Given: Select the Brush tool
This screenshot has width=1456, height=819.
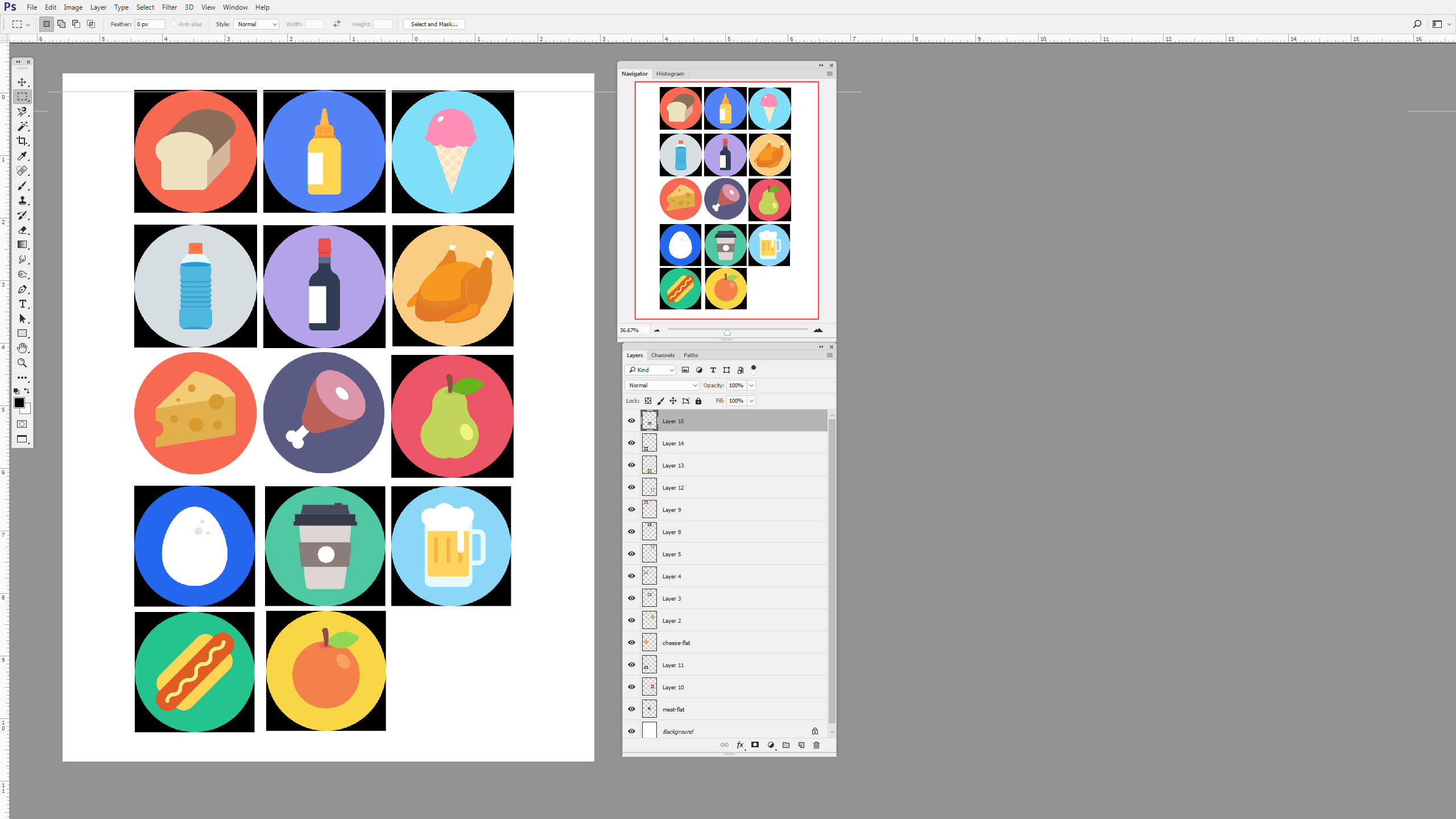Looking at the screenshot, I should click(22, 186).
